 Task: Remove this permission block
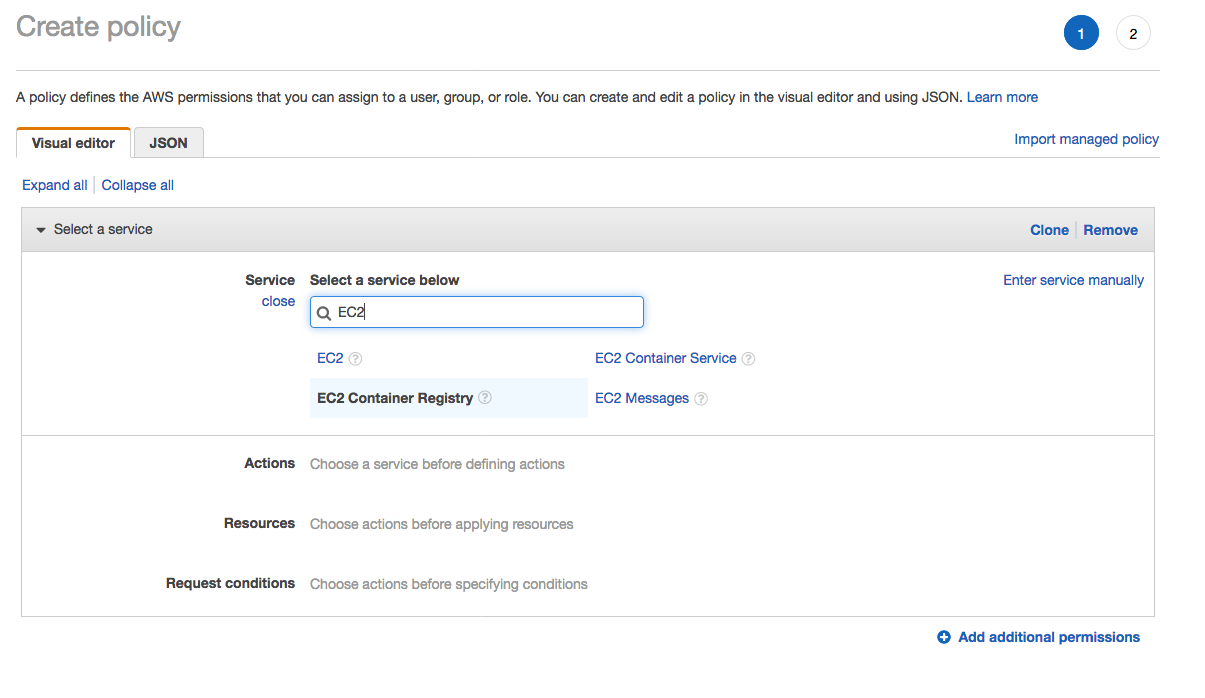(1110, 230)
